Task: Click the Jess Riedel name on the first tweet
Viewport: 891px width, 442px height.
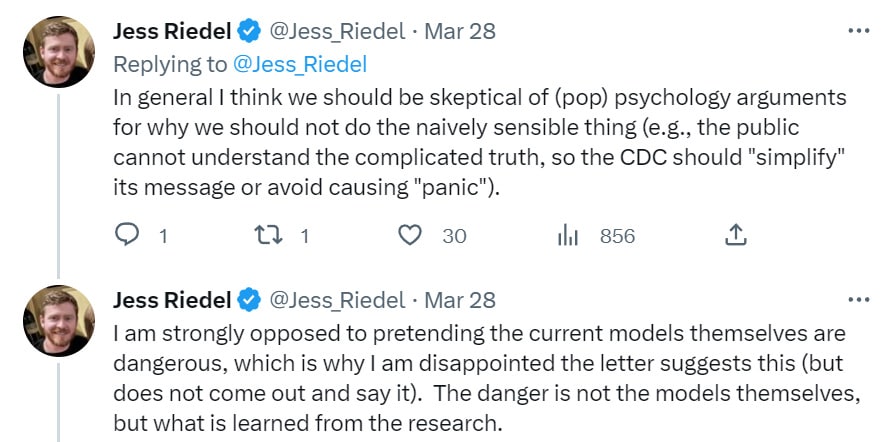Action: [x=172, y=31]
